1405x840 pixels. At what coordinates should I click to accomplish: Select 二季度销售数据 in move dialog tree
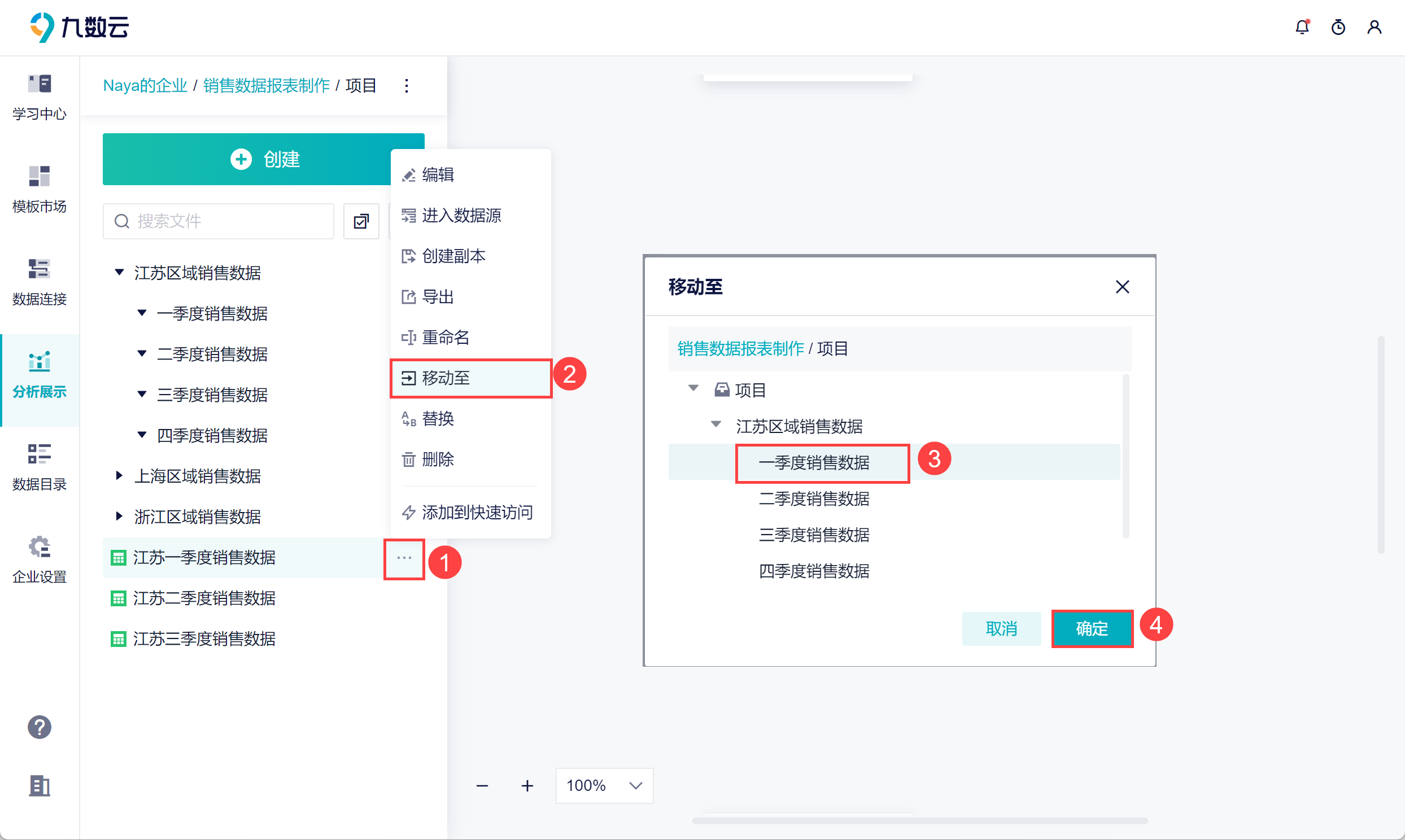(813, 498)
